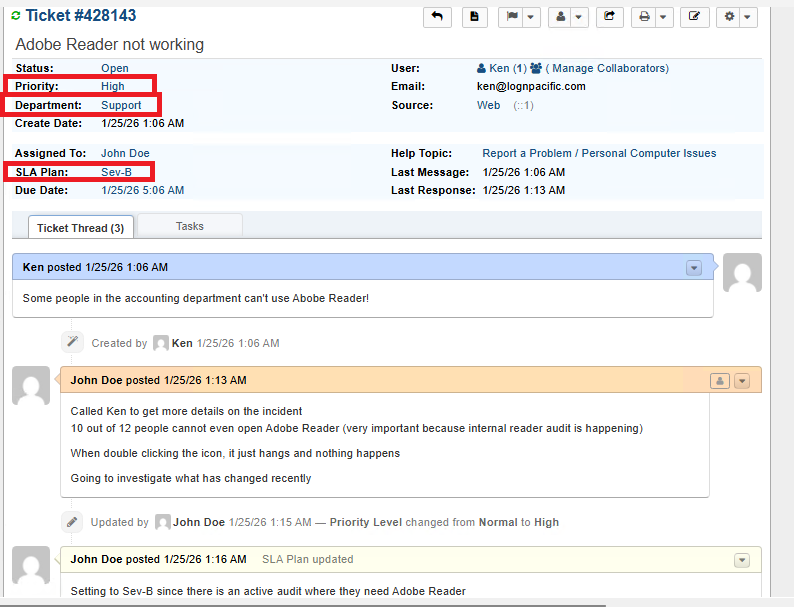Click the Adobe Reader not working subject
The height and width of the screenshot is (607, 794).
[110, 45]
